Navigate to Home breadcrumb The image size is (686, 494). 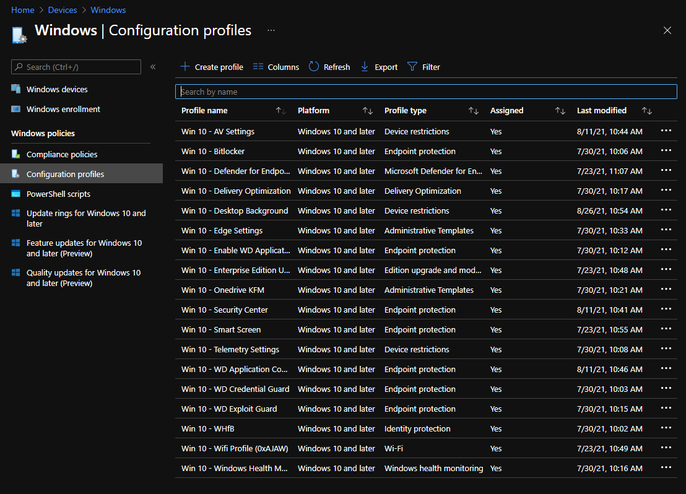pos(23,10)
